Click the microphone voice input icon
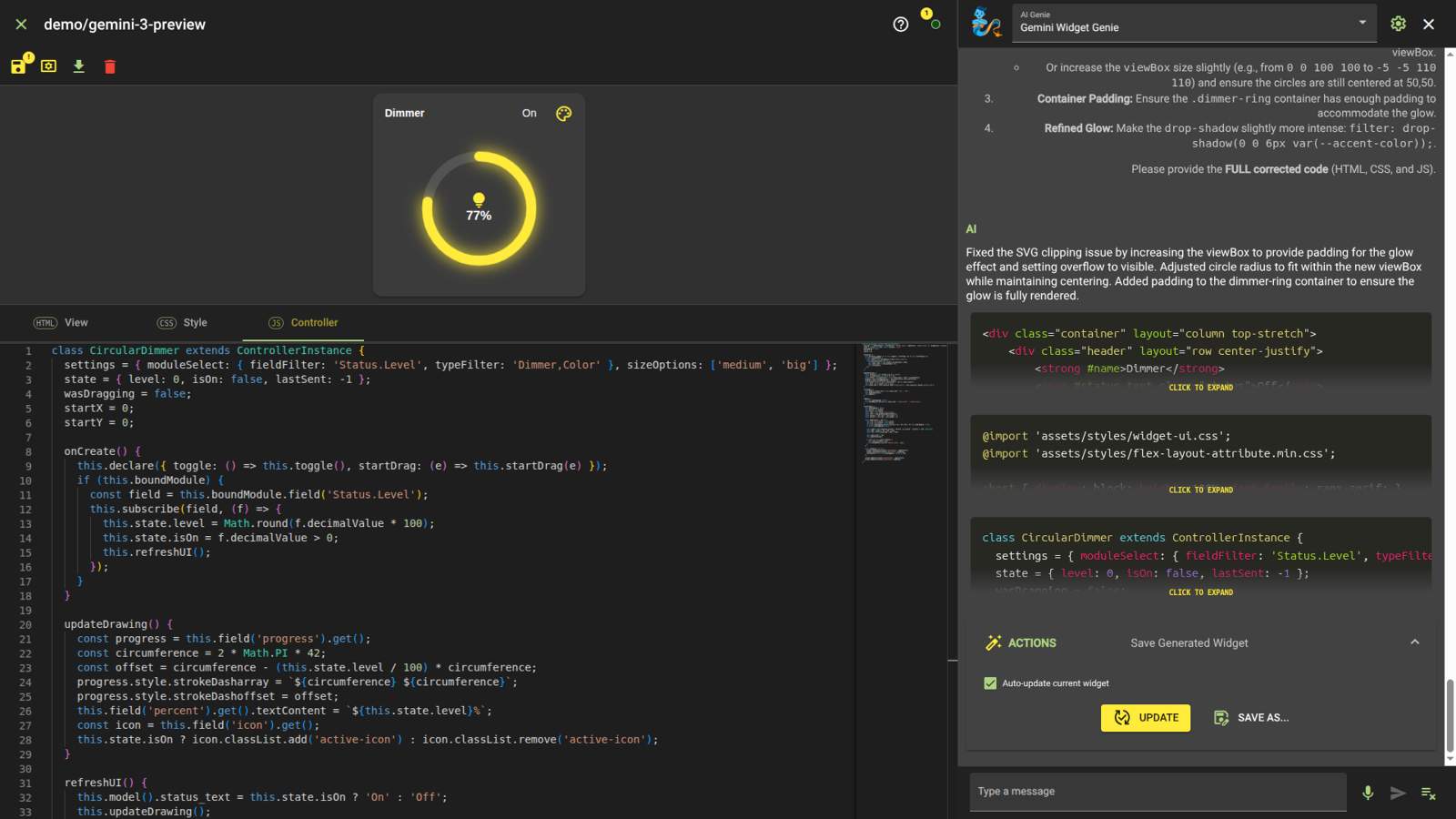Image resolution: width=1456 pixels, height=819 pixels. [1367, 793]
